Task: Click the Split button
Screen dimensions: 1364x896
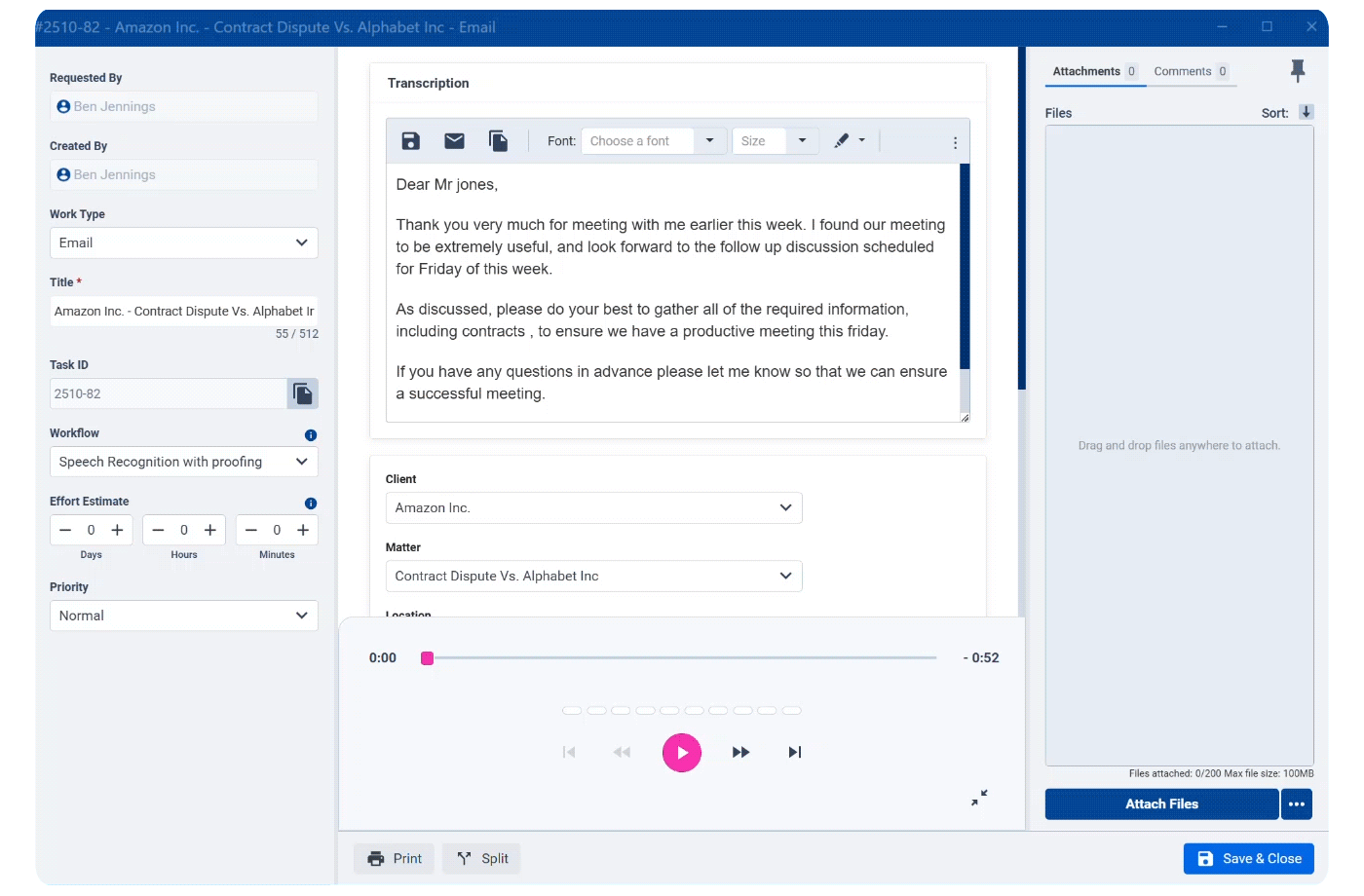Action: coord(482,859)
